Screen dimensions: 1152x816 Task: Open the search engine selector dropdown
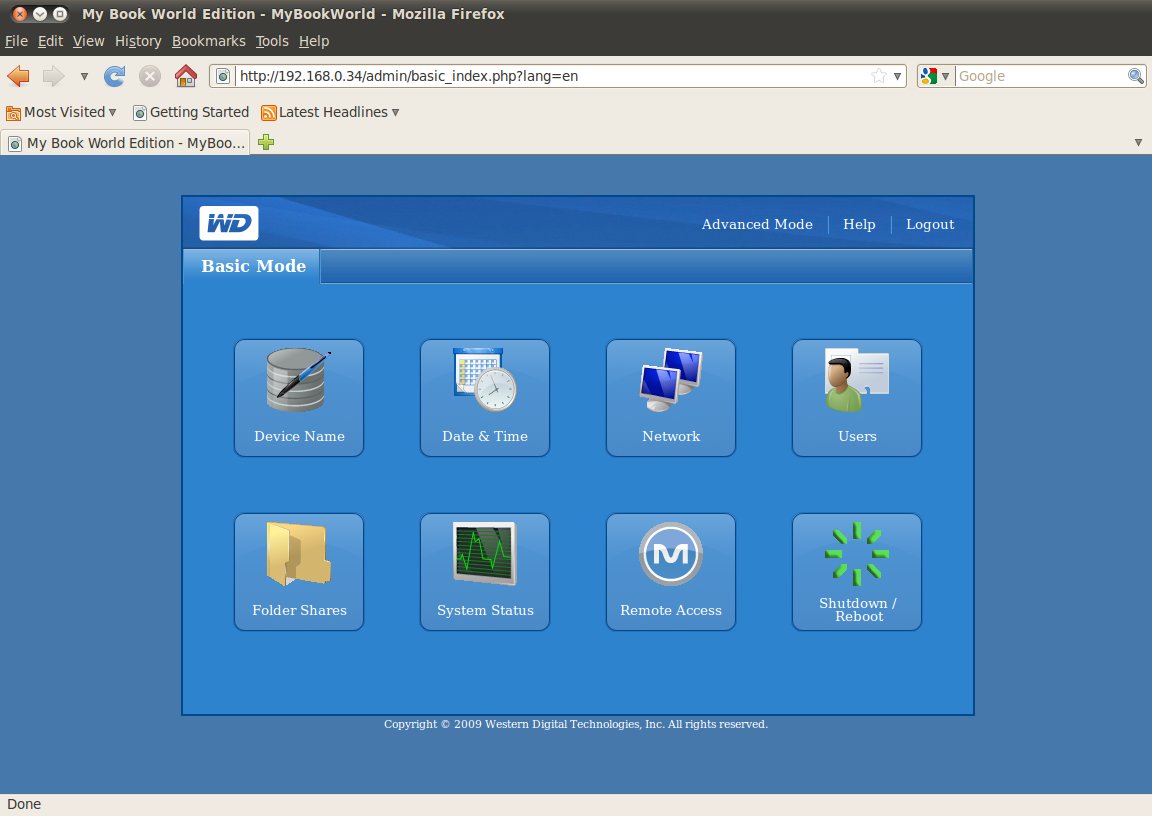pos(935,76)
